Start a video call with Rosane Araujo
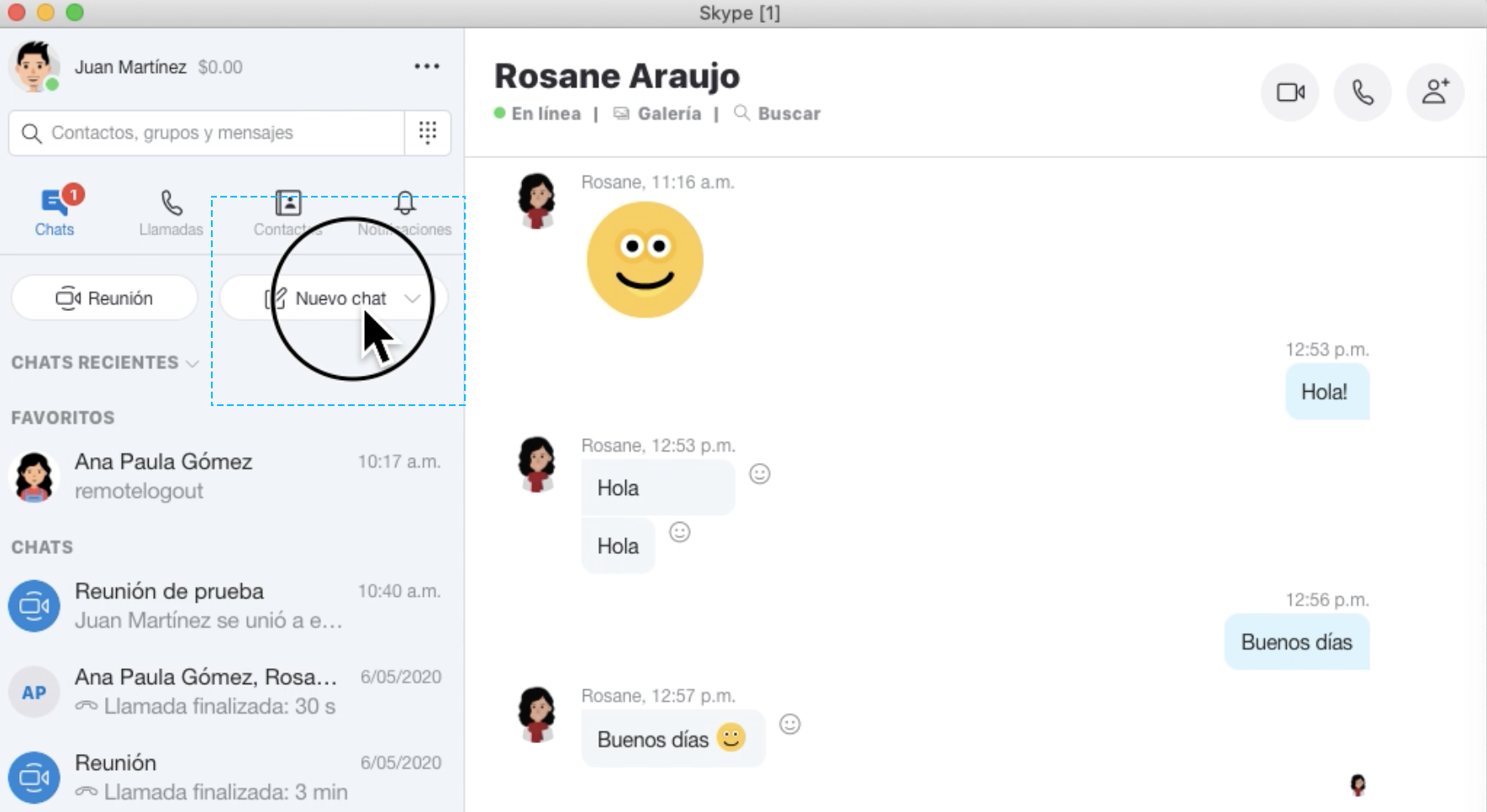Screen dimensions: 1487x812 coord(1289,92)
